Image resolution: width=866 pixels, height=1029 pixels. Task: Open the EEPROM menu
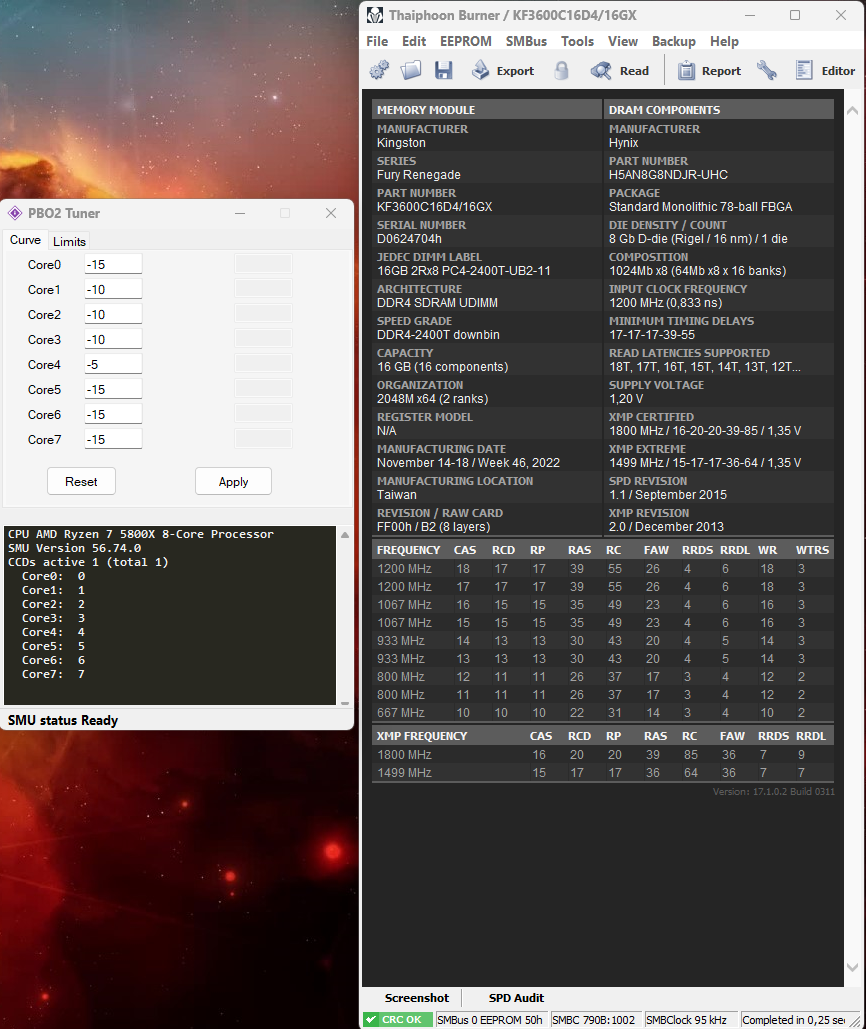tap(466, 41)
